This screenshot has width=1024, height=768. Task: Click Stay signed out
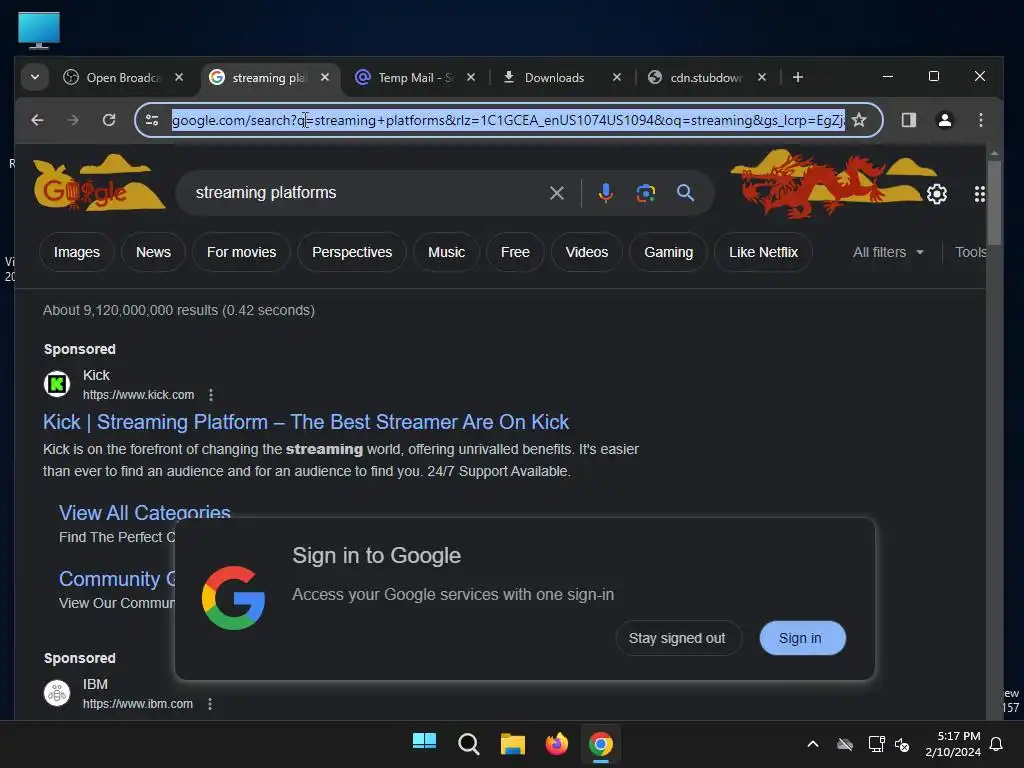(x=677, y=638)
